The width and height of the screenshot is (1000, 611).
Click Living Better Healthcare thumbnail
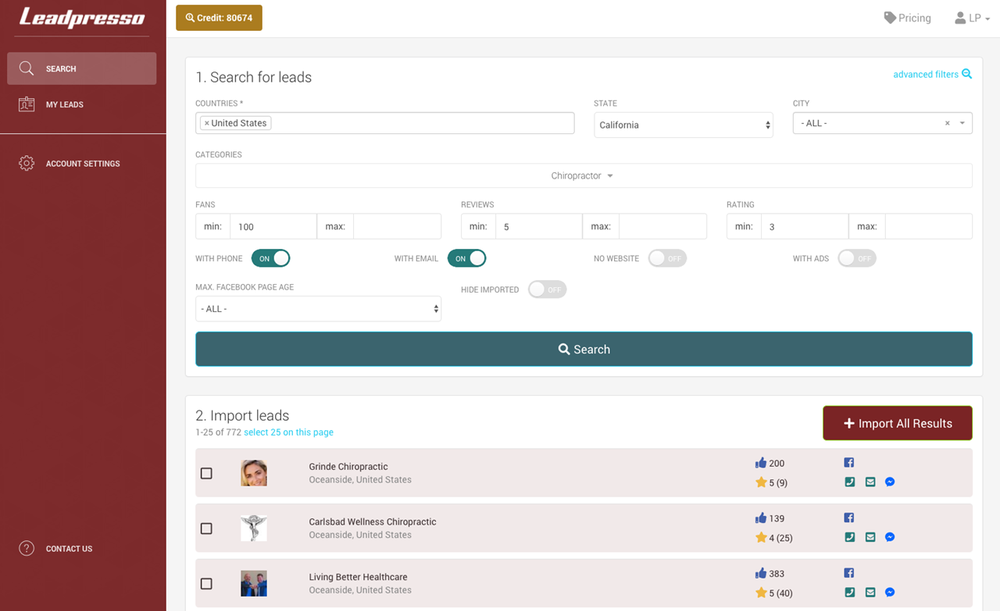point(254,584)
